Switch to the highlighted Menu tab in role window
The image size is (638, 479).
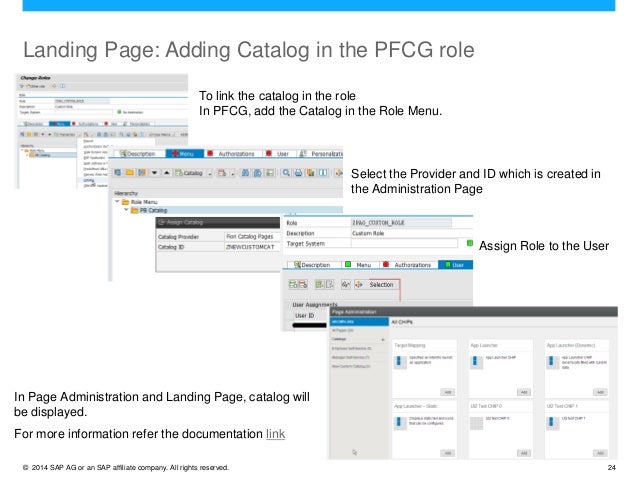[184, 153]
